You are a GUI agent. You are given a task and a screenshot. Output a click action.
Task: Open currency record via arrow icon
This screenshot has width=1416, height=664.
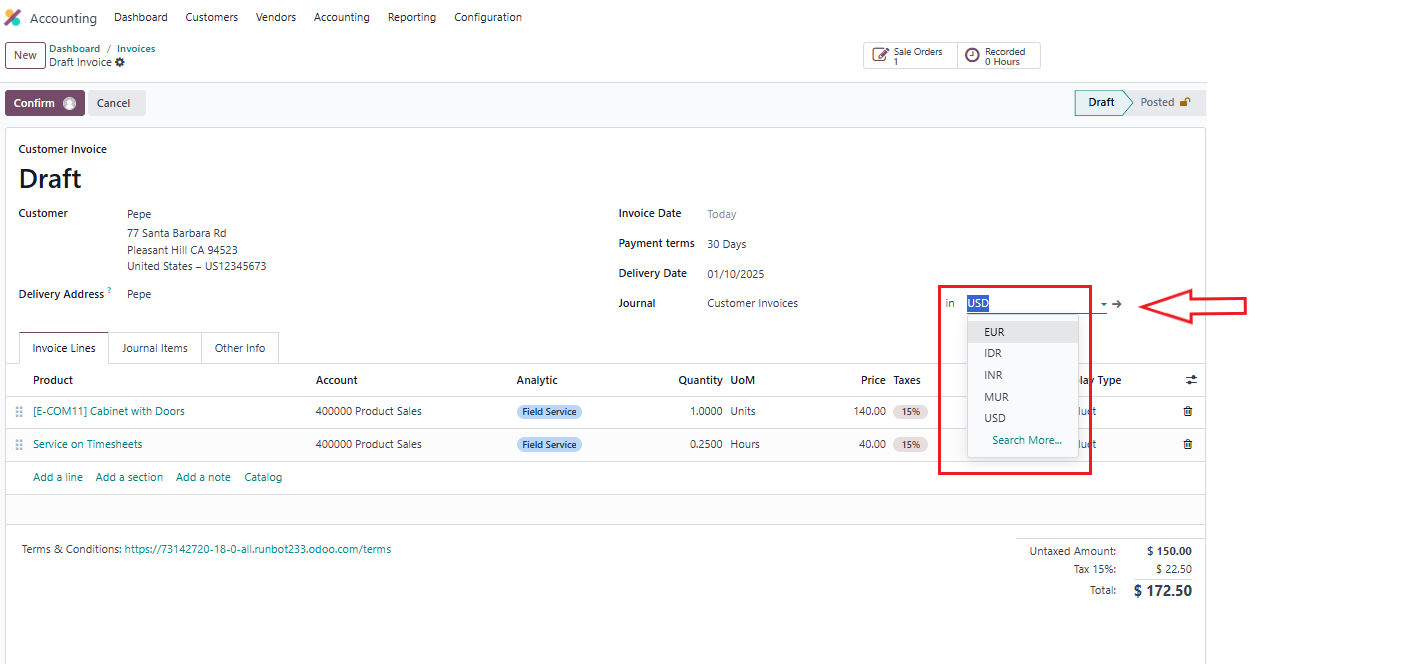(x=1117, y=304)
